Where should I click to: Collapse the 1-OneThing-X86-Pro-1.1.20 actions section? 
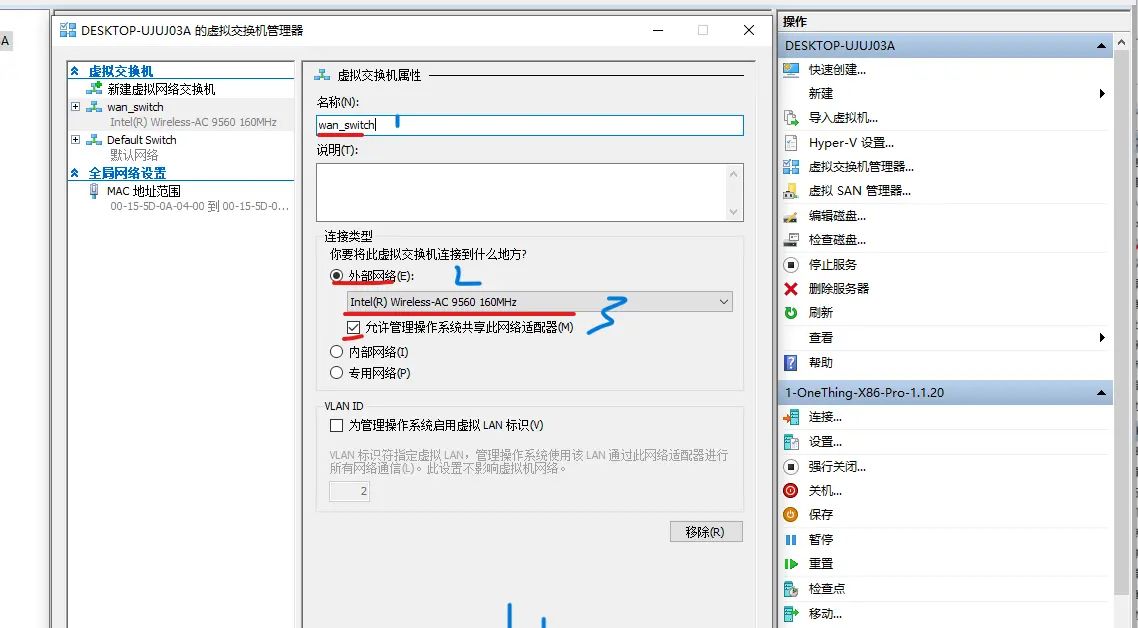[x=1101, y=393]
